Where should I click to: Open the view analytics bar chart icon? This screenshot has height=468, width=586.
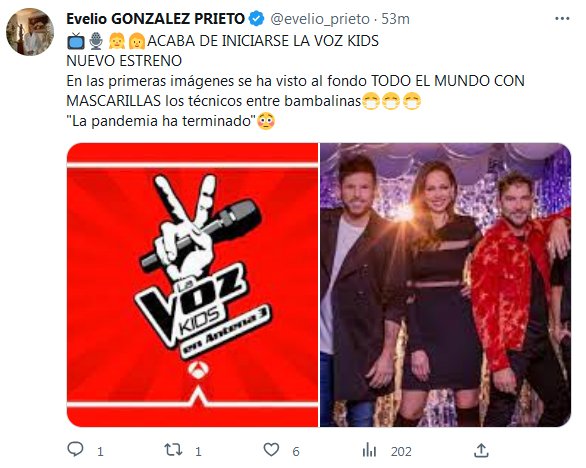click(369, 450)
